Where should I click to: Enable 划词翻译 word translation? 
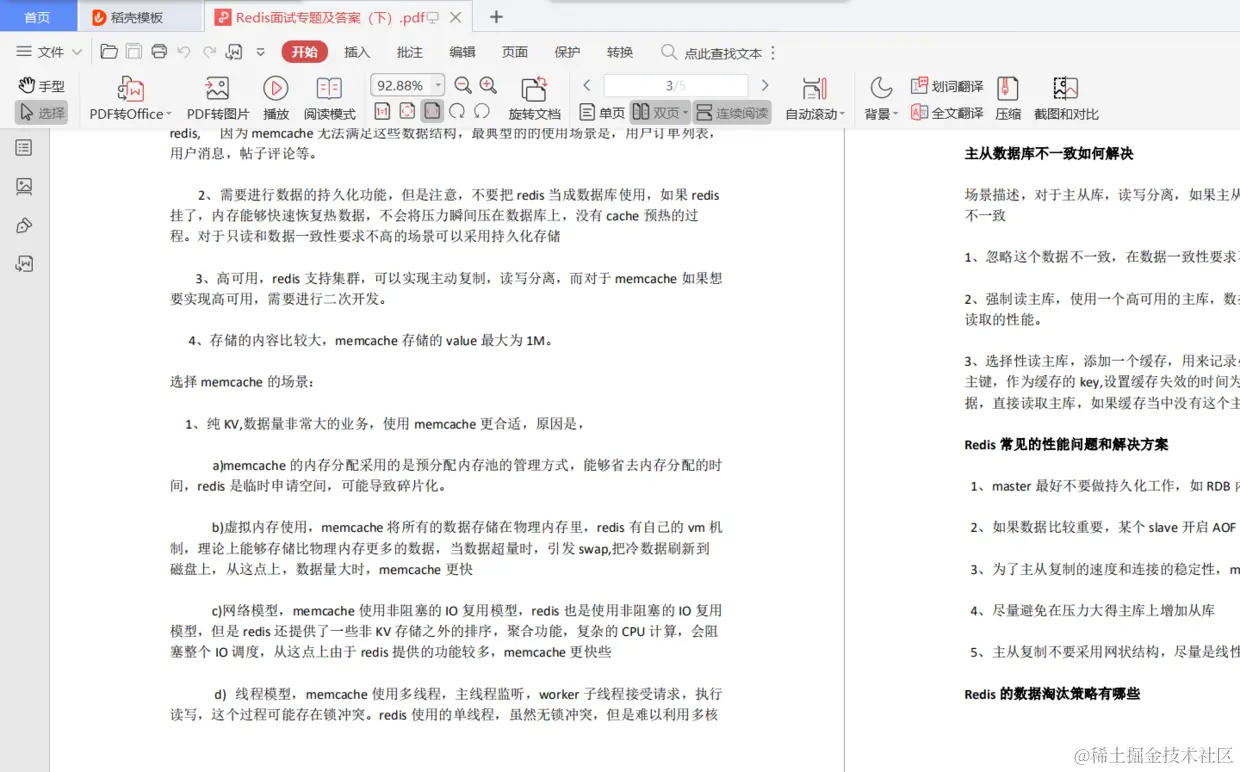pyautogui.click(x=947, y=86)
